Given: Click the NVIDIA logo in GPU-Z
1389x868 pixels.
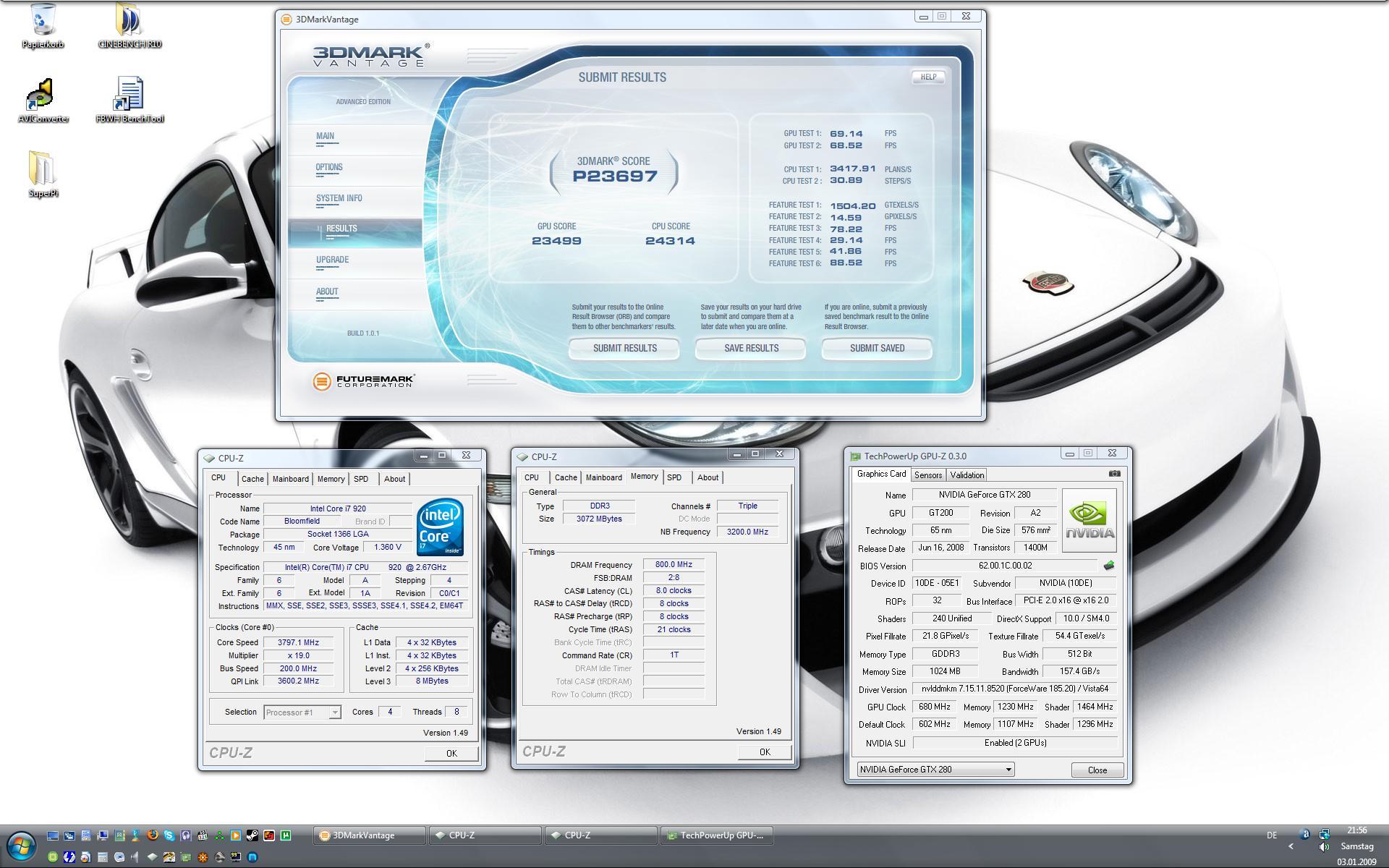Looking at the screenshot, I should click(1089, 520).
